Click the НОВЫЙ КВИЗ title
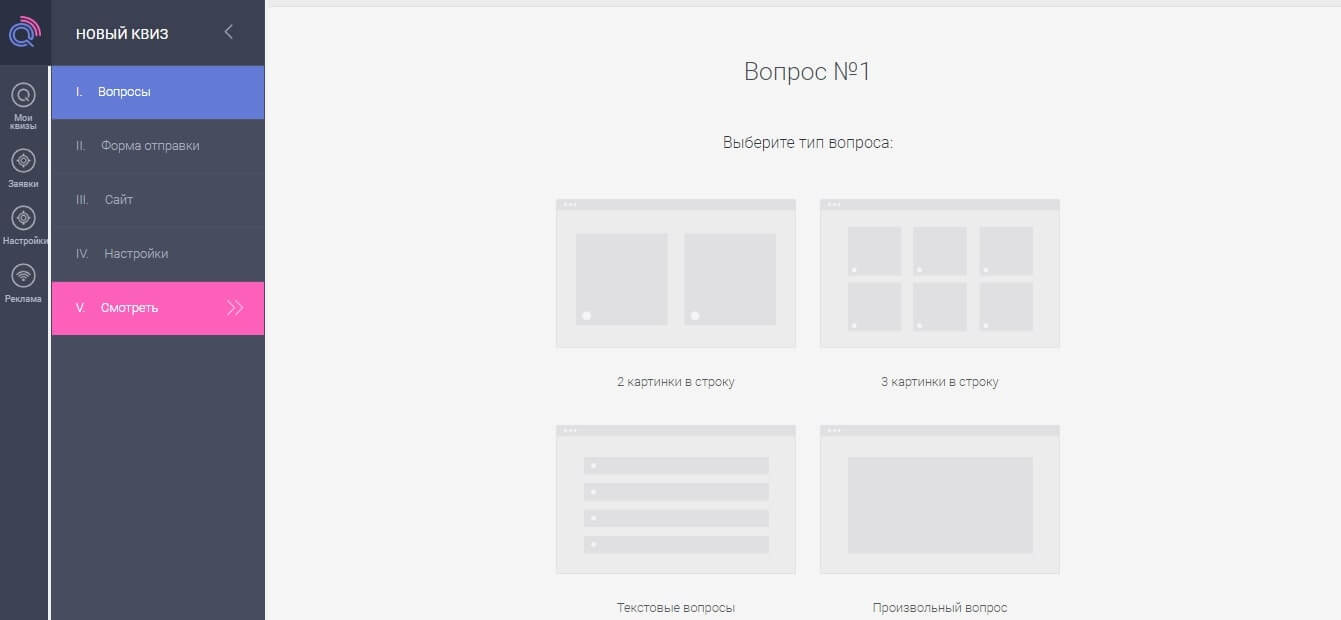Image resolution: width=1341 pixels, height=620 pixels. pyautogui.click(x=122, y=34)
